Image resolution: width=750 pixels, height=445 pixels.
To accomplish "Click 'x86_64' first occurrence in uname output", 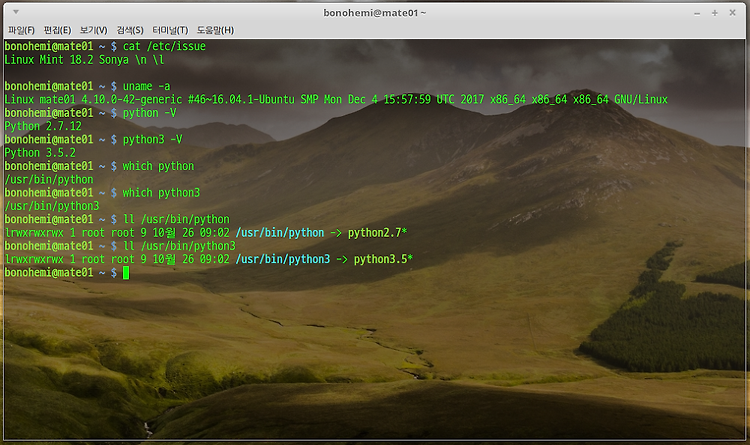I will tap(507, 100).
